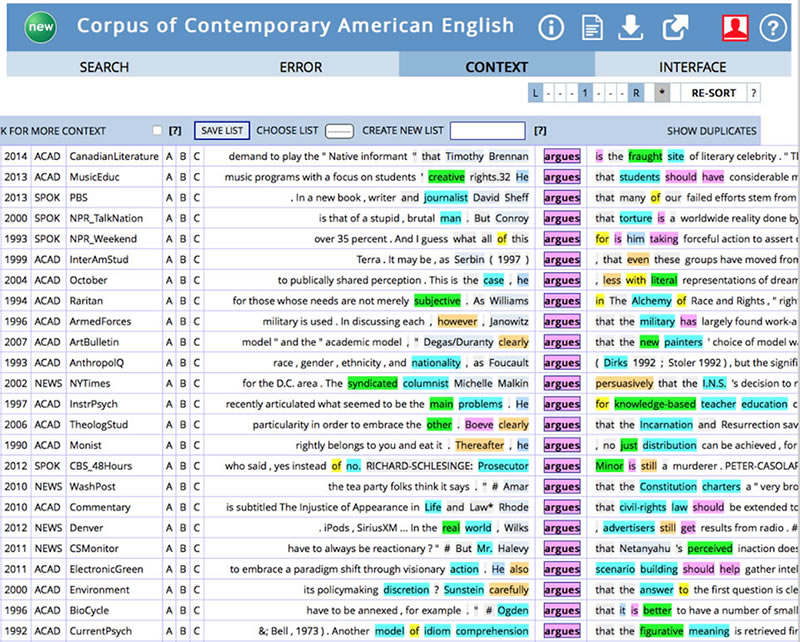Click the [?] help beside the checkbox

(x=175, y=131)
